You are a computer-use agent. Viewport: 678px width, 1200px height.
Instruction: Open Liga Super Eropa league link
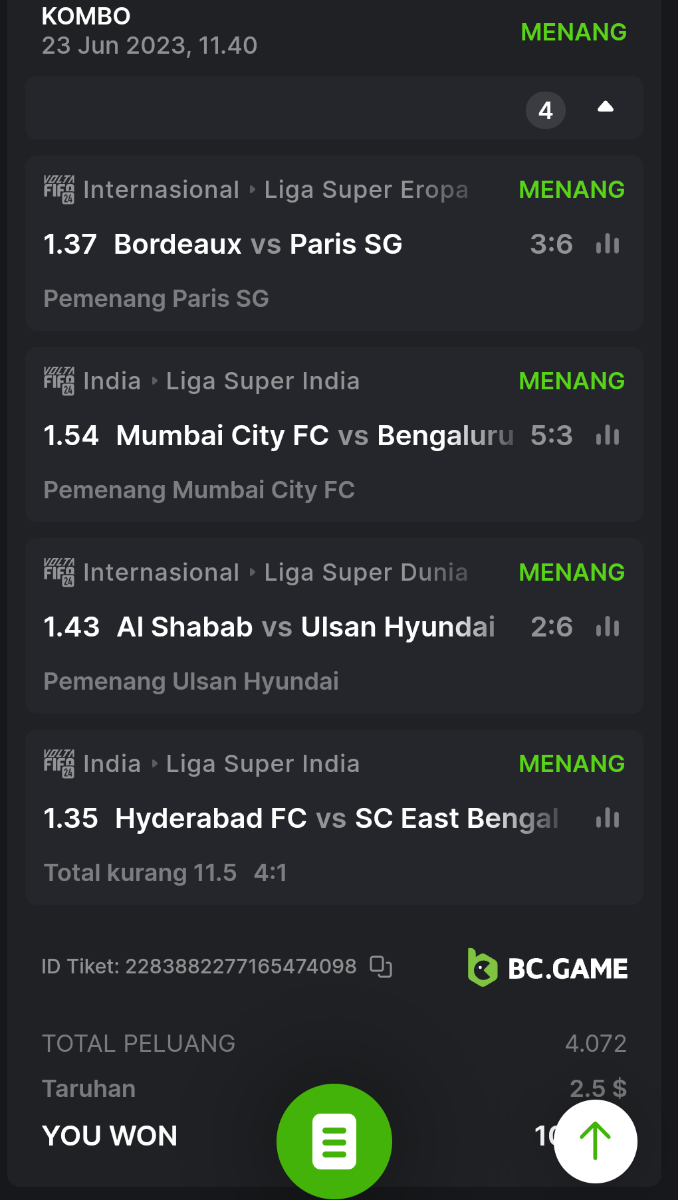366,190
